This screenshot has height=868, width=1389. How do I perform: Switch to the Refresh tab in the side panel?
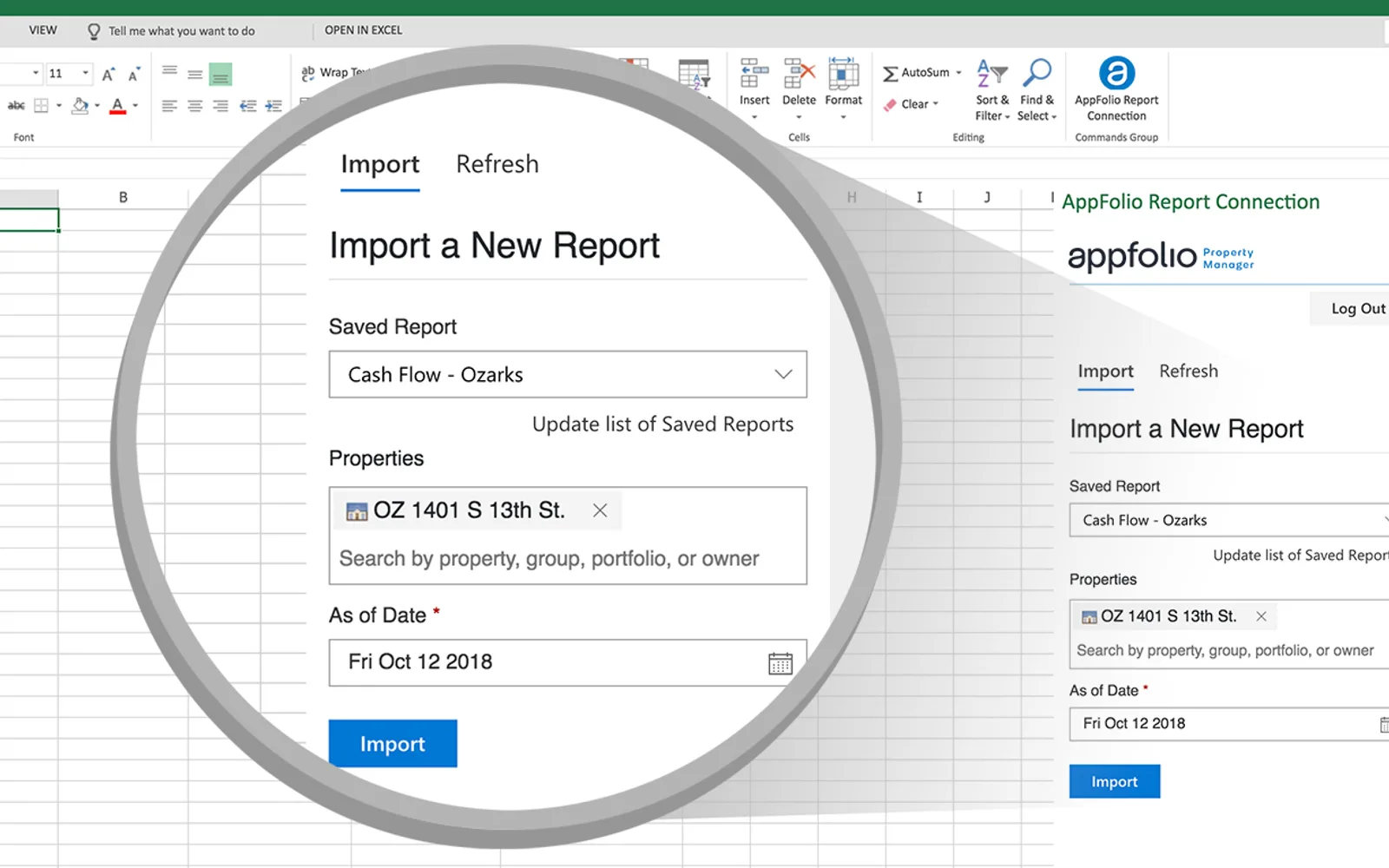click(x=1188, y=372)
